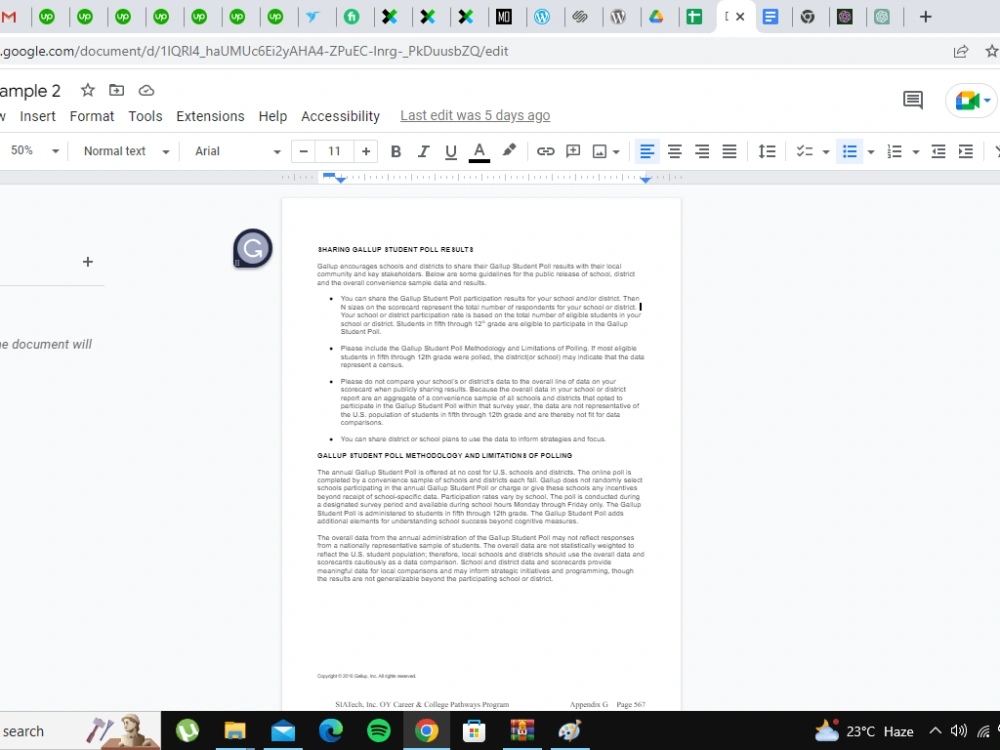Insert a checklist
The image size is (1000, 750).
(x=804, y=151)
